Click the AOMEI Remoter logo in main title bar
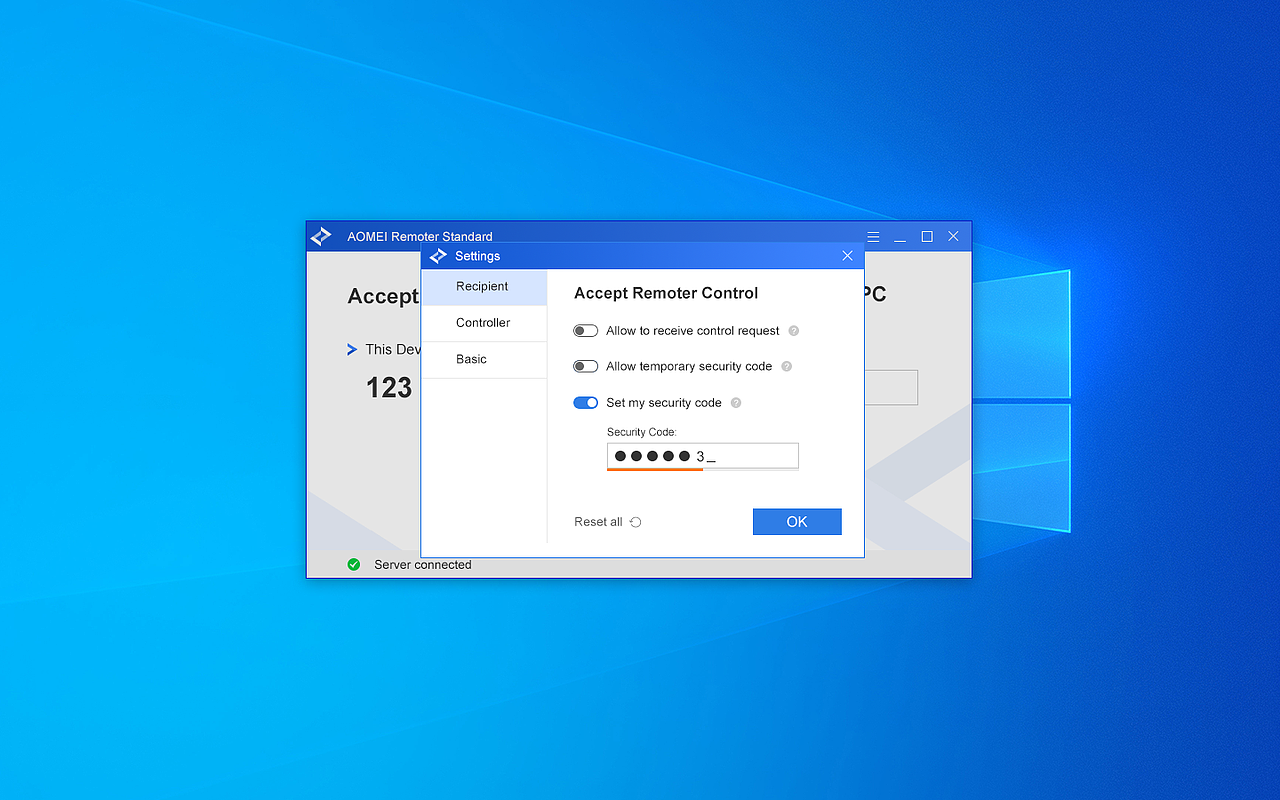 pyautogui.click(x=321, y=237)
